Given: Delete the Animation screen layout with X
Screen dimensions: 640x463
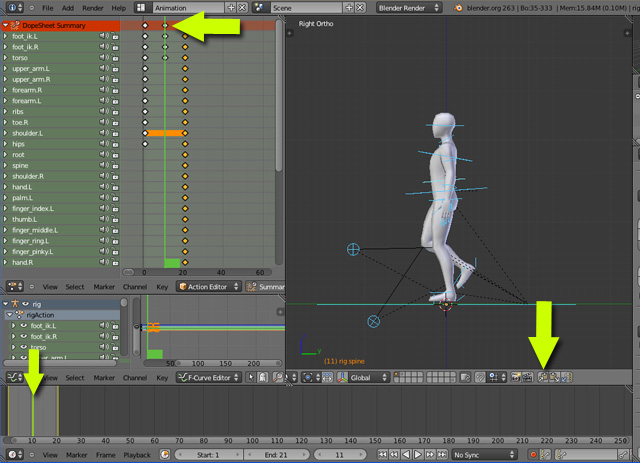Looking at the screenshot, I should [x=242, y=7].
